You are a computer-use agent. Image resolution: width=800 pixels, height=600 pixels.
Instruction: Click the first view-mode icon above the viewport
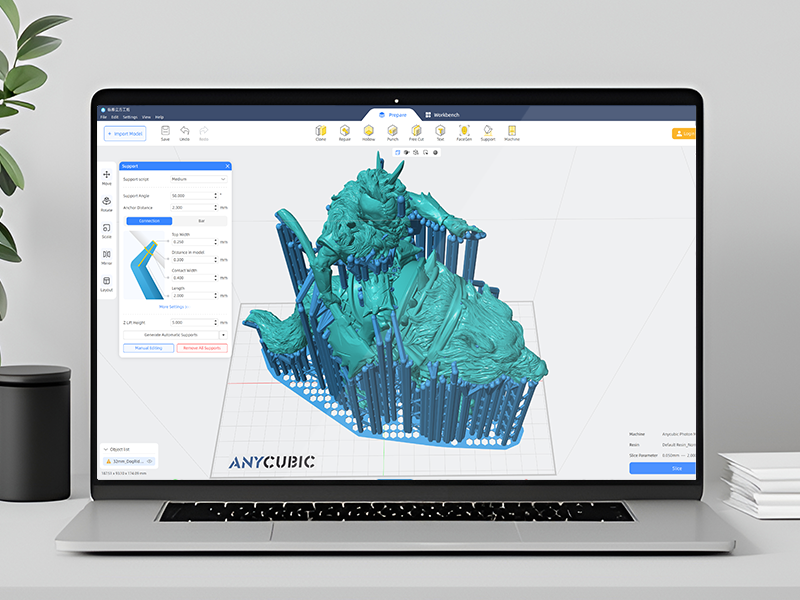tap(398, 153)
